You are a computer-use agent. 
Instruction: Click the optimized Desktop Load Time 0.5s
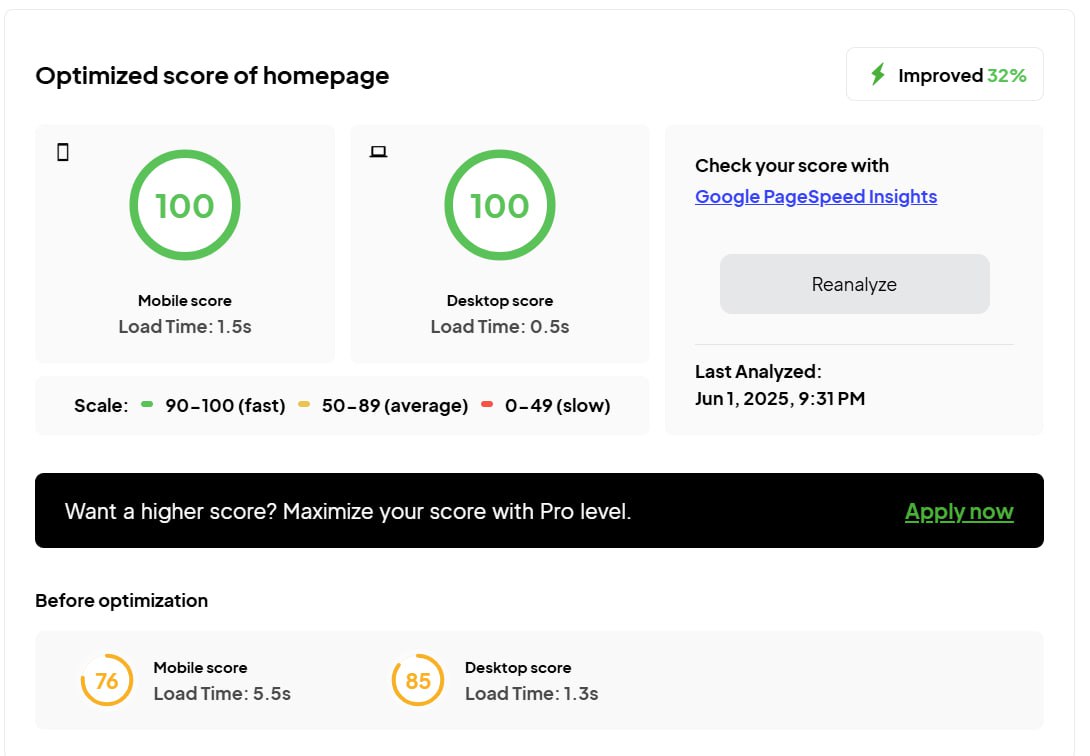pyautogui.click(x=499, y=327)
